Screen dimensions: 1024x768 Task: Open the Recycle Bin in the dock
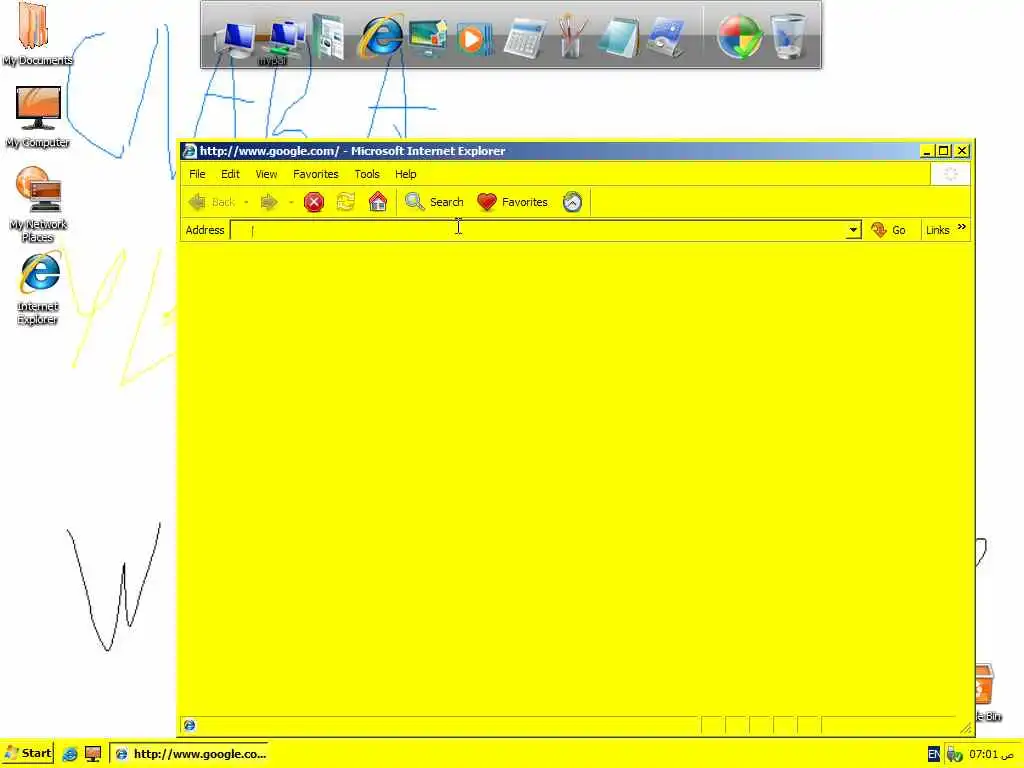788,37
